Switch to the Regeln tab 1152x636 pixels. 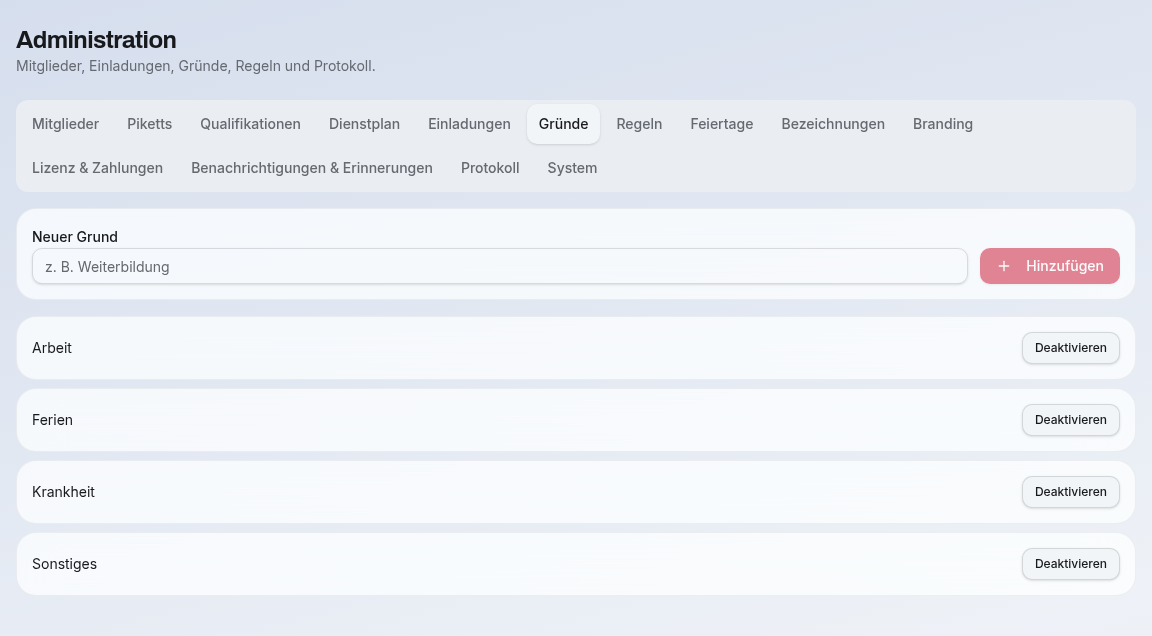click(x=639, y=124)
